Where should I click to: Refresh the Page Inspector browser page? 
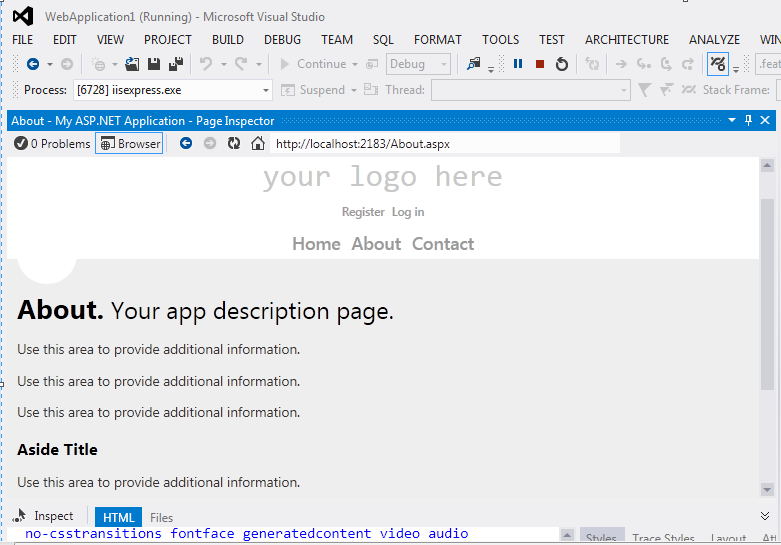pos(234,143)
